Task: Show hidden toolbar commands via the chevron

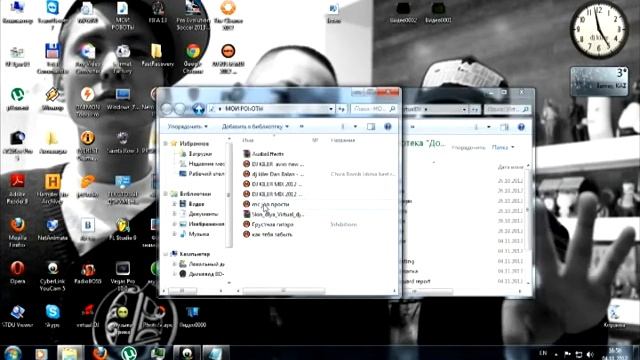Action: (301, 127)
